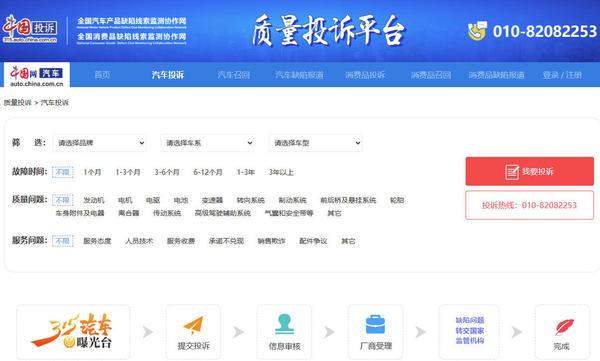Click the 提交投诉 paper plane icon
The image size is (600, 361).
pyautogui.click(x=193, y=325)
